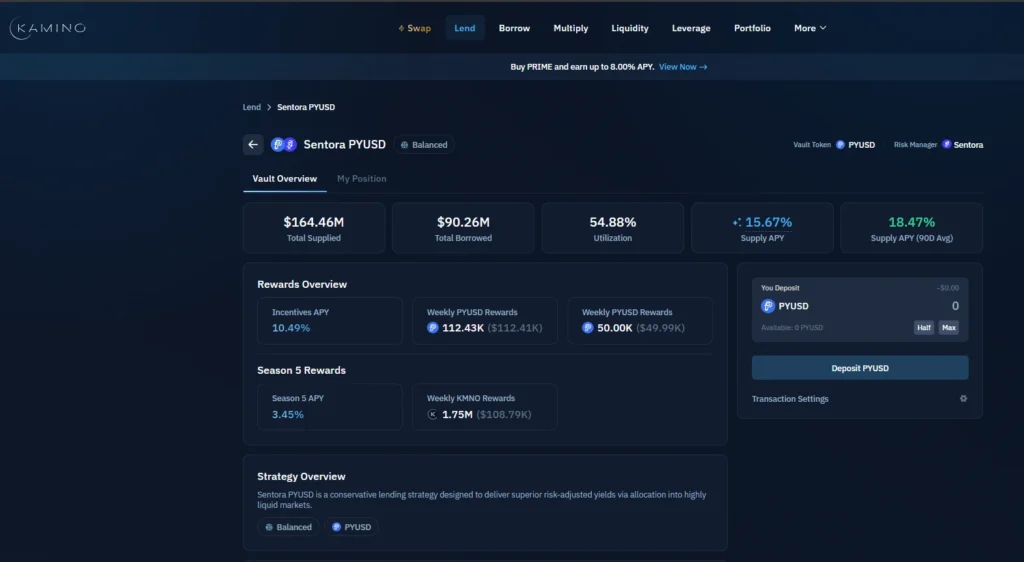Click the $90.26M Total Borrowed card

463,228
